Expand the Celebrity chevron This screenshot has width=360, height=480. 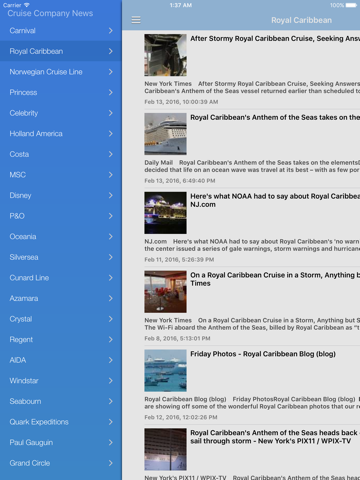pyautogui.click(x=111, y=113)
